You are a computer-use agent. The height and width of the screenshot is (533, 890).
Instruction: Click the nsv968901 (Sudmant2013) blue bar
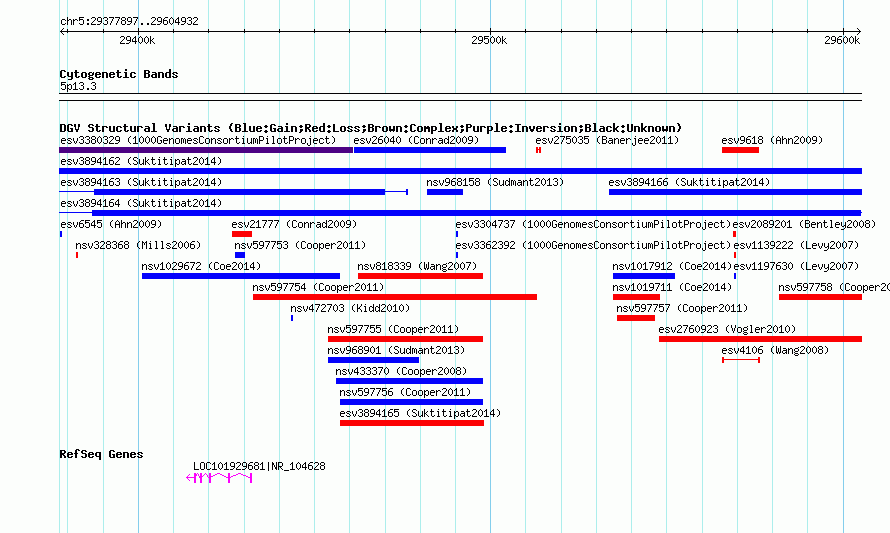(x=373, y=360)
